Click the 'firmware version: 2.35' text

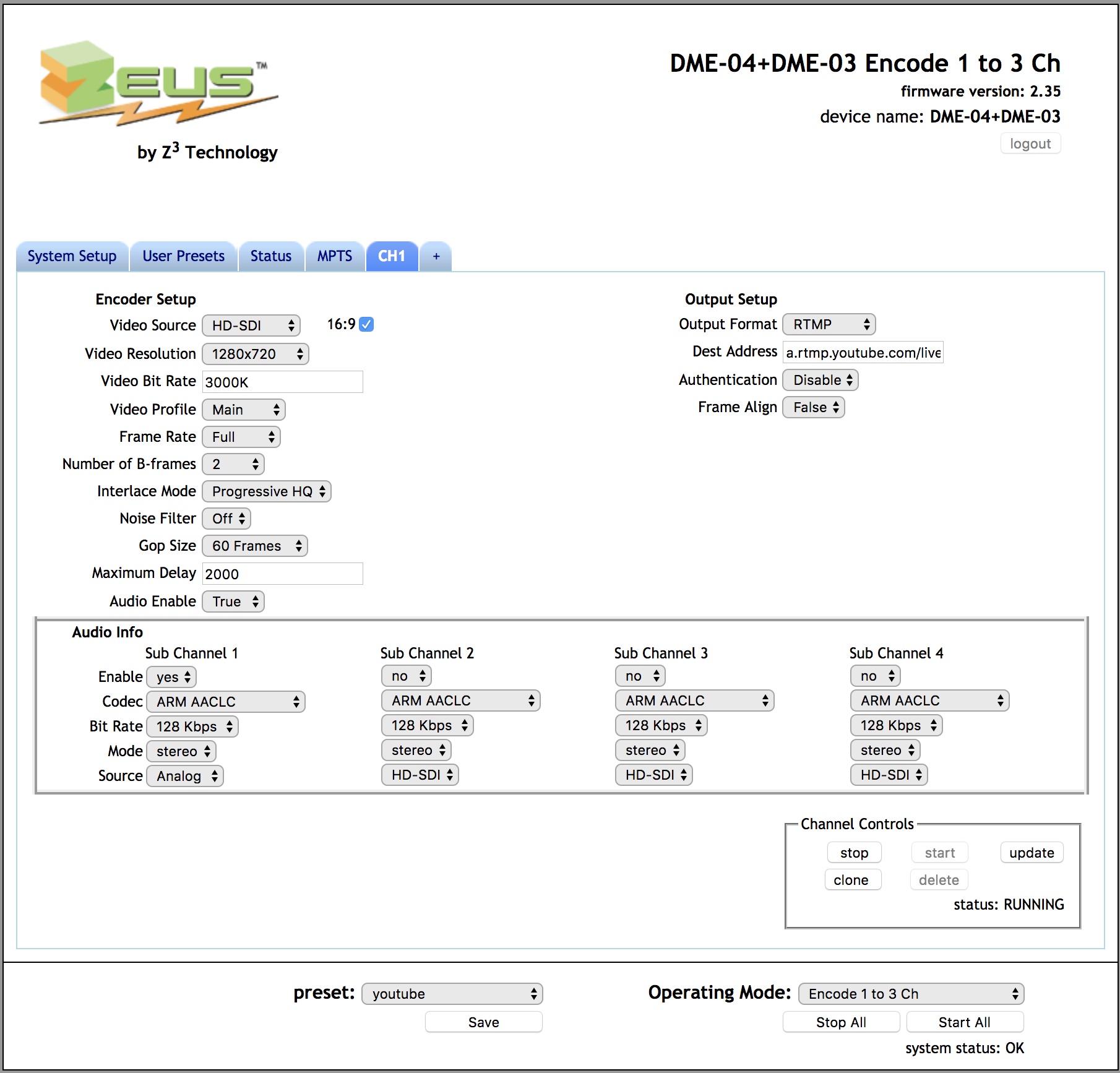[x=981, y=92]
